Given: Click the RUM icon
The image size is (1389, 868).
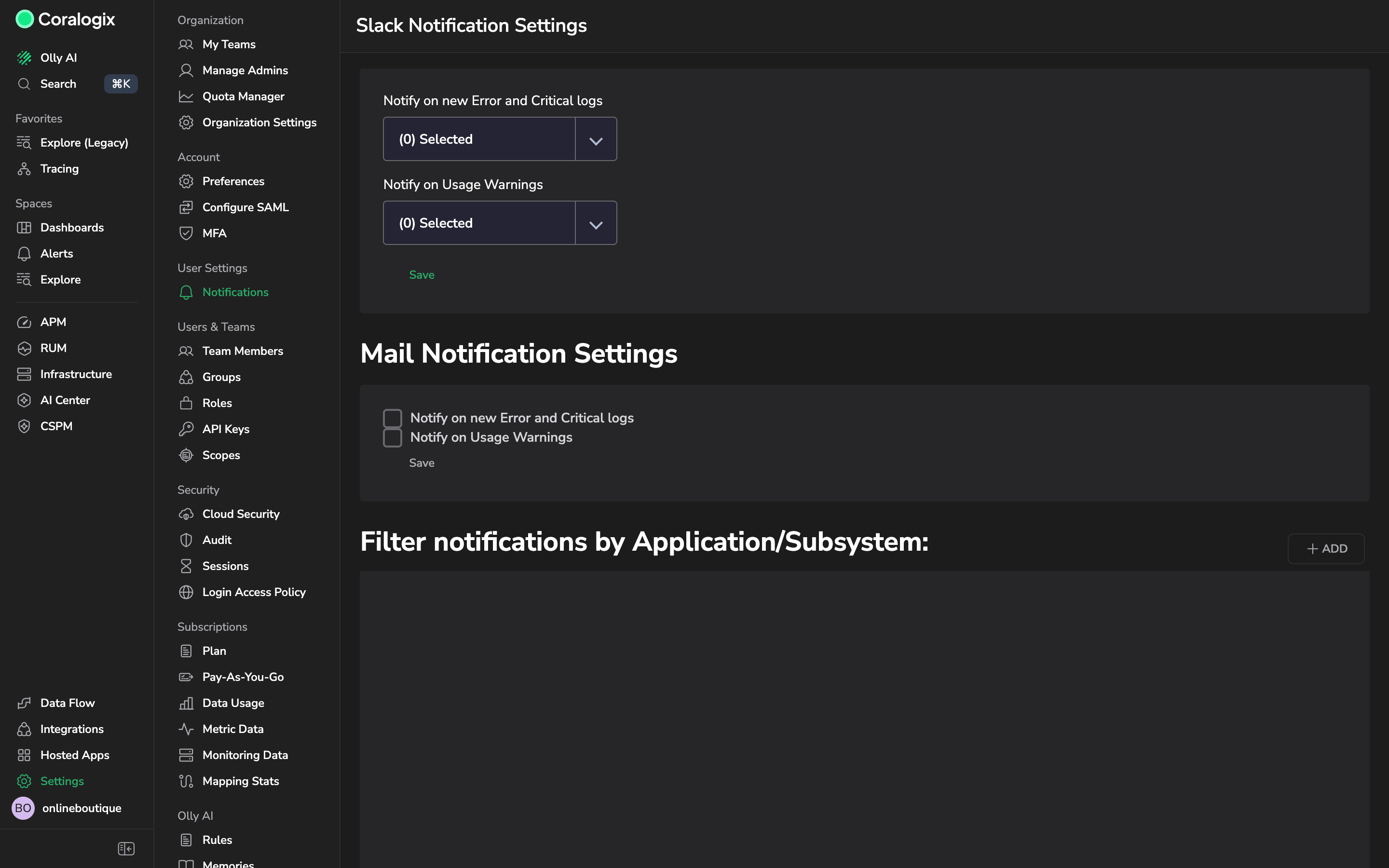Looking at the screenshot, I should tap(24, 348).
